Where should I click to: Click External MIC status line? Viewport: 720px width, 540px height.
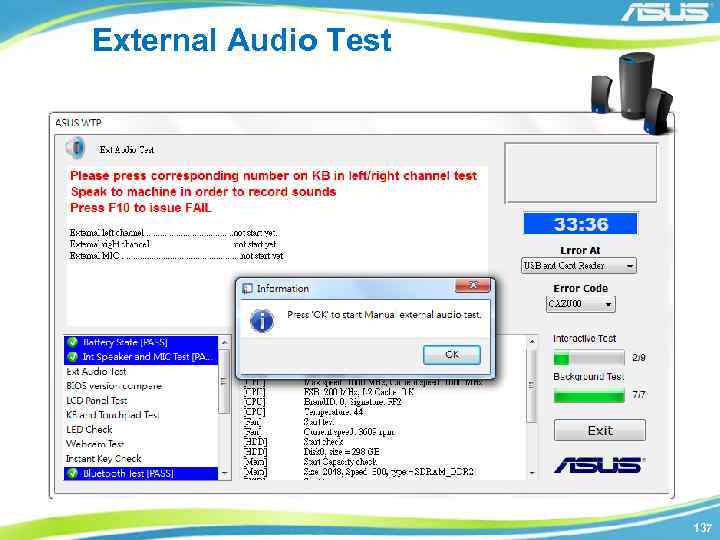(x=176, y=256)
